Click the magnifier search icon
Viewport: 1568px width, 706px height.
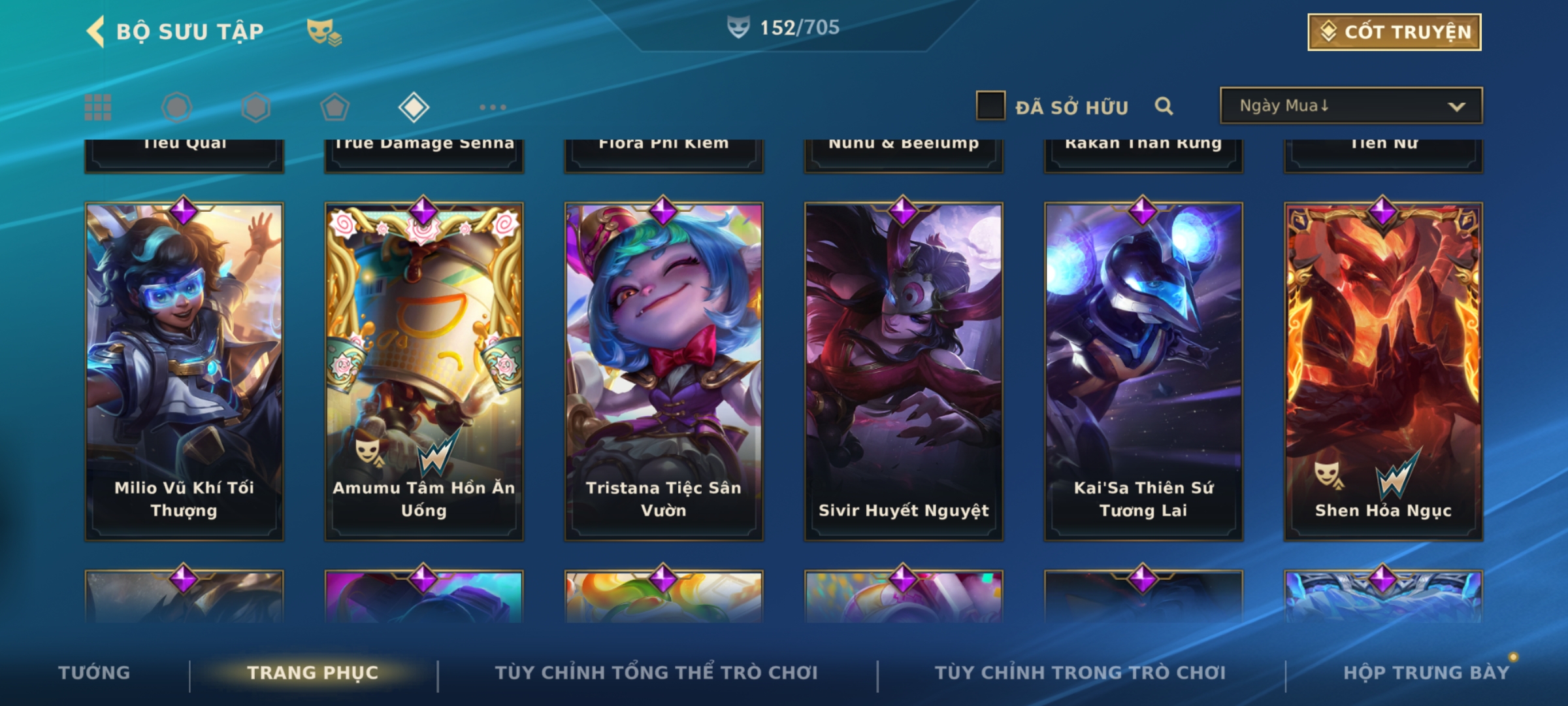1164,106
